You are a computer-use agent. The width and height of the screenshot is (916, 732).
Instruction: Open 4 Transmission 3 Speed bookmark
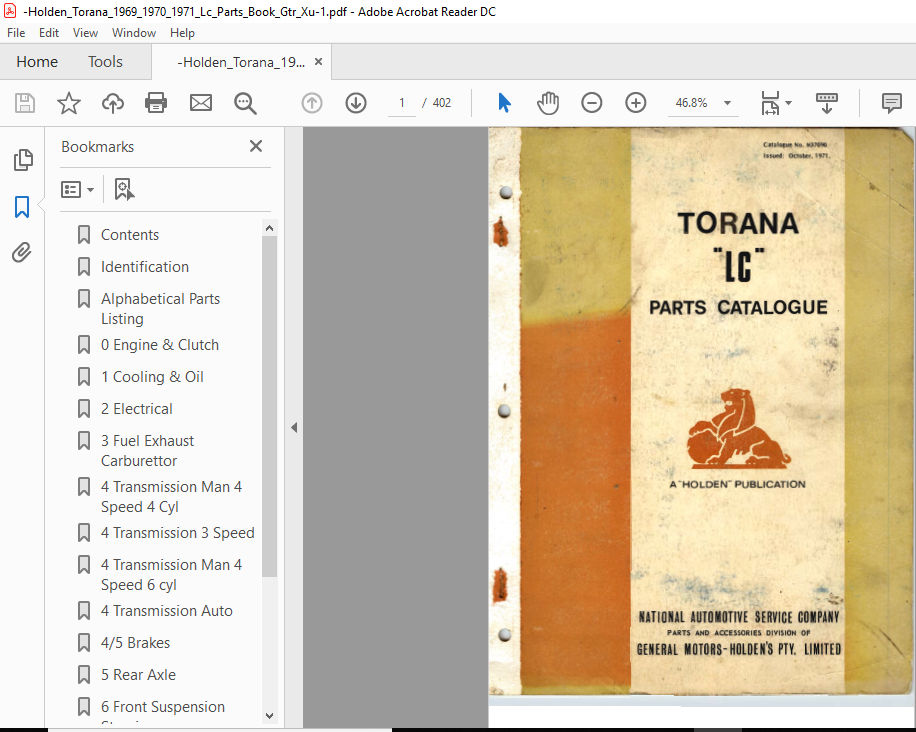point(178,533)
